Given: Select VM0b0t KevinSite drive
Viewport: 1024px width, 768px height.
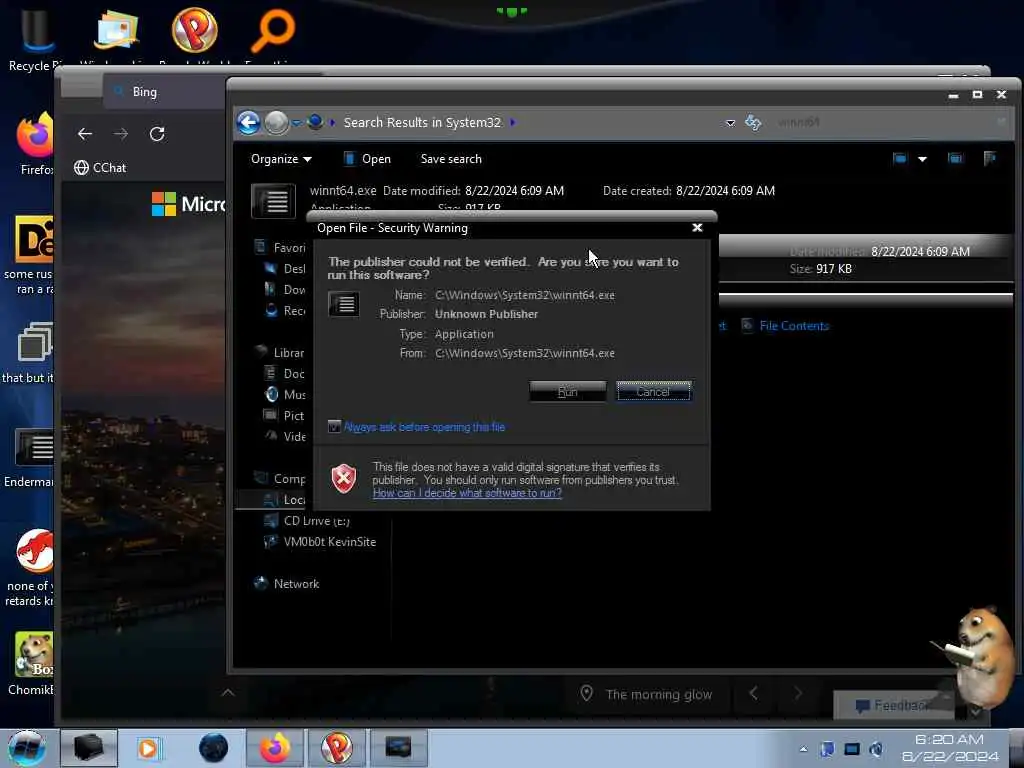Looking at the screenshot, I should click(320, 541).
